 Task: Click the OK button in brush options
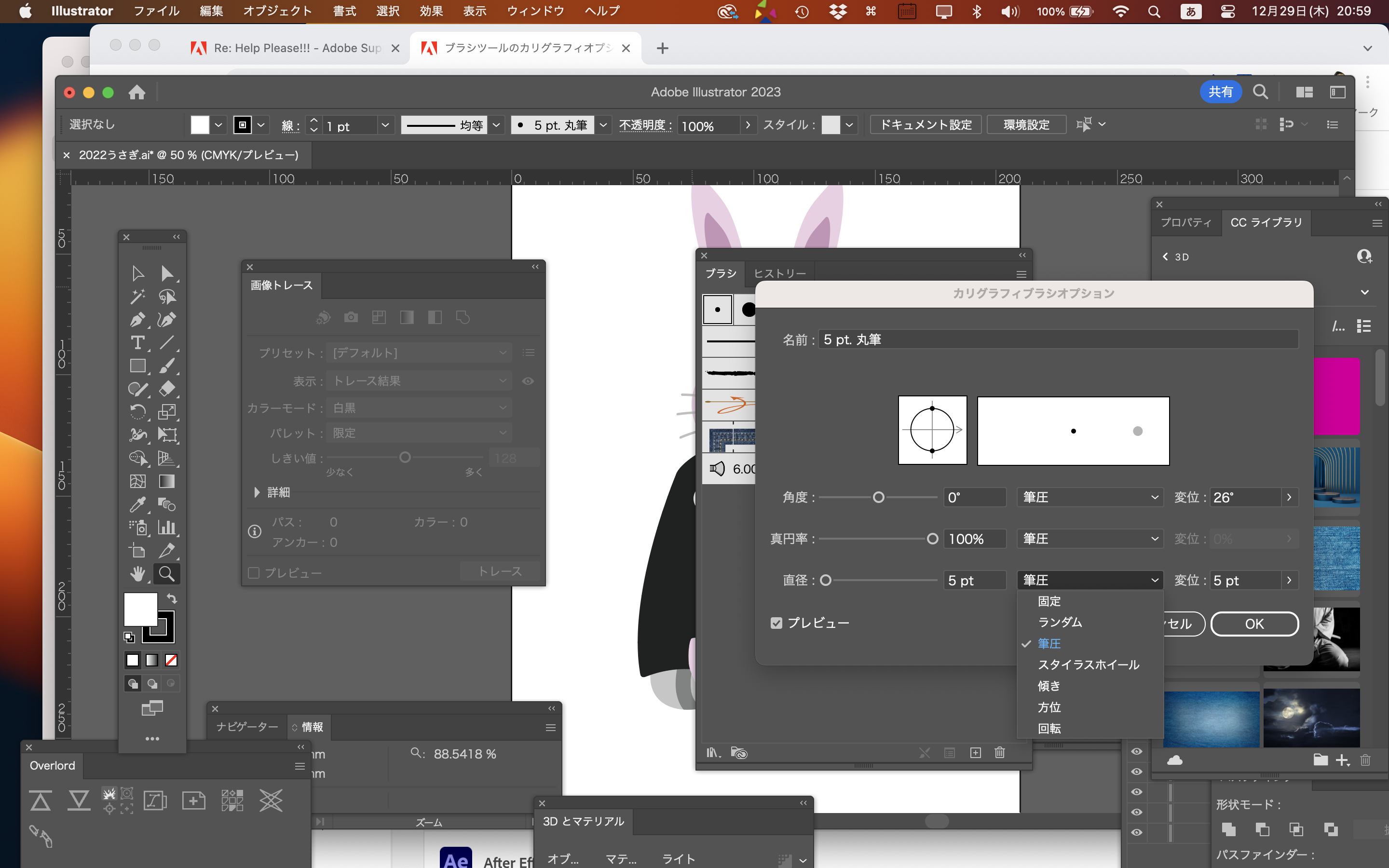click(1254, 624)
